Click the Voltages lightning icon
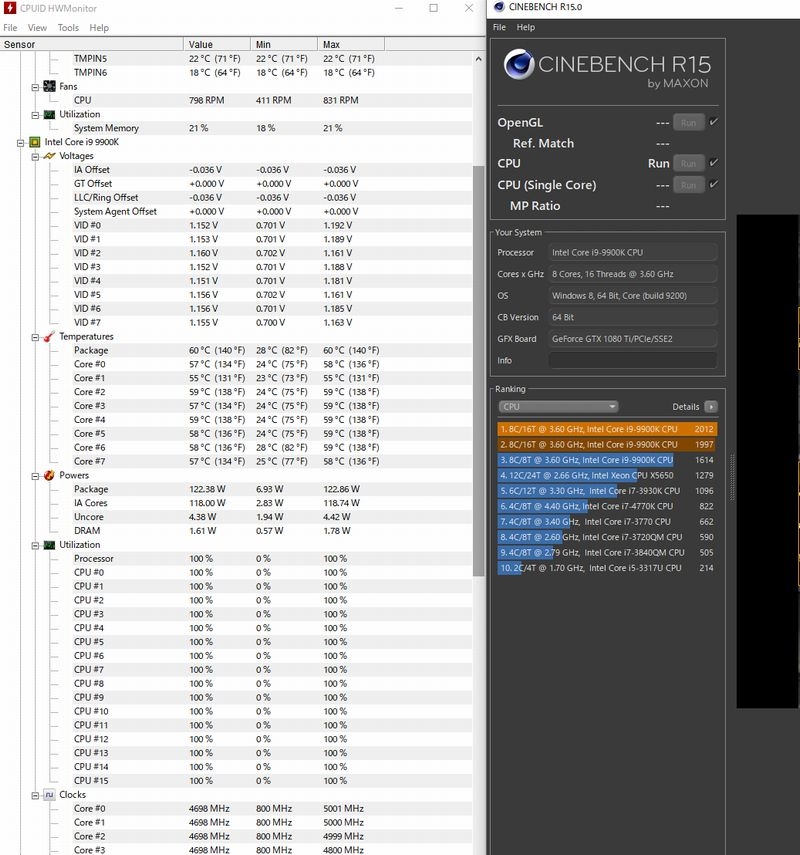This screenshot has width=800, height=855. coord(50,156)
